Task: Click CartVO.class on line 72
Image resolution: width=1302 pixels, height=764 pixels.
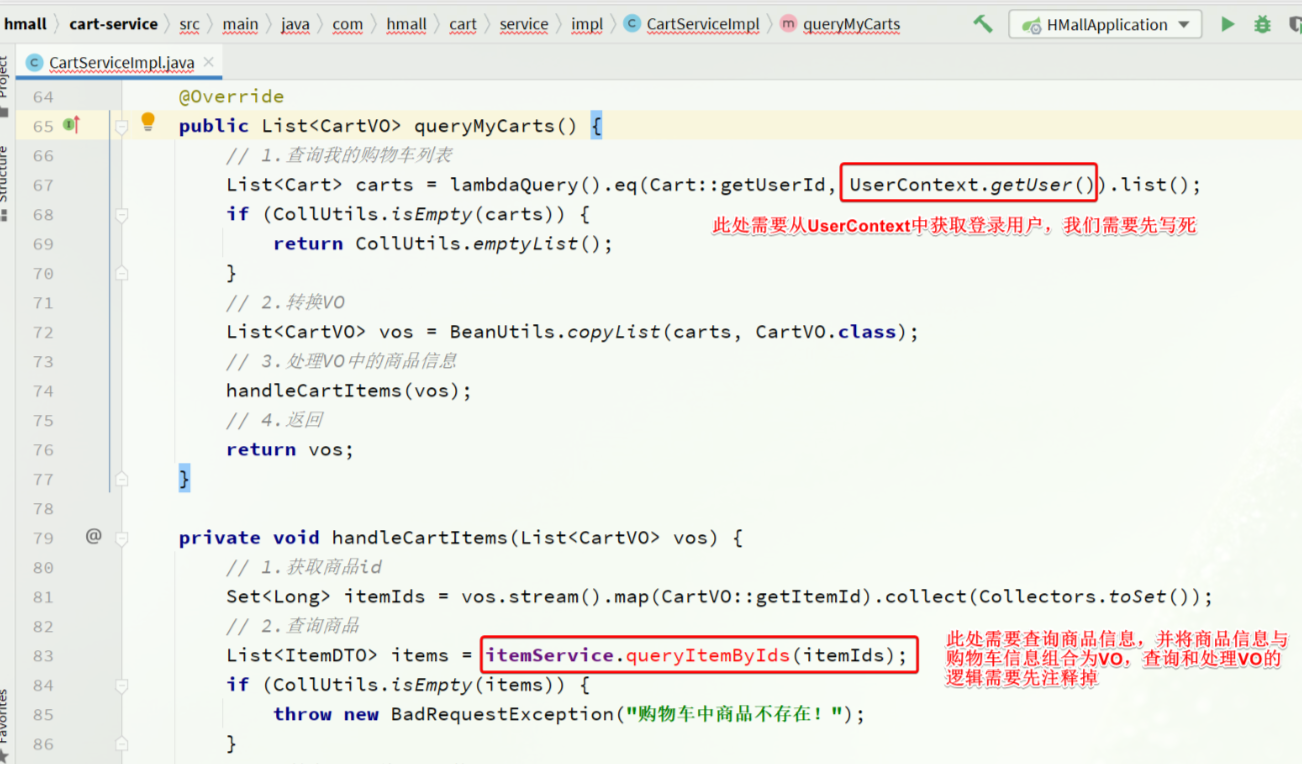Action: click(825, 332)
